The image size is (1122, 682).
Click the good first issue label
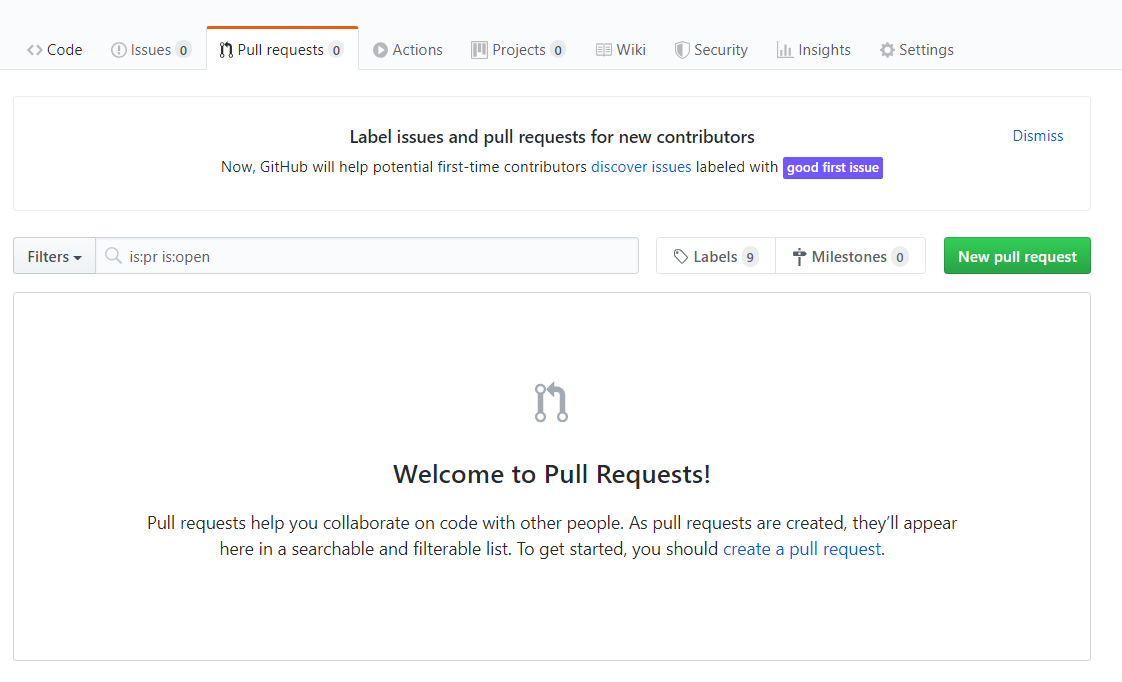point(833,167)
